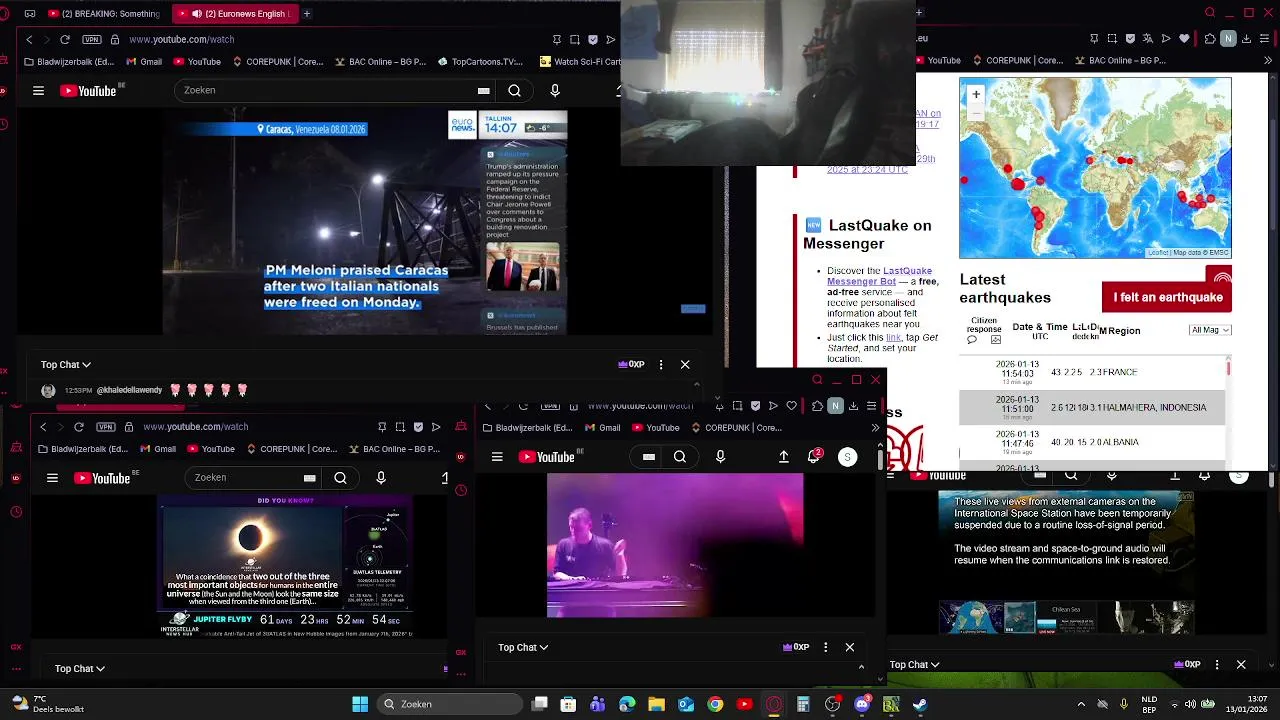Toggle heart bookmark in earthquake window toolbar
This screenshot has height=720, width=1280.
(1185, 39)
